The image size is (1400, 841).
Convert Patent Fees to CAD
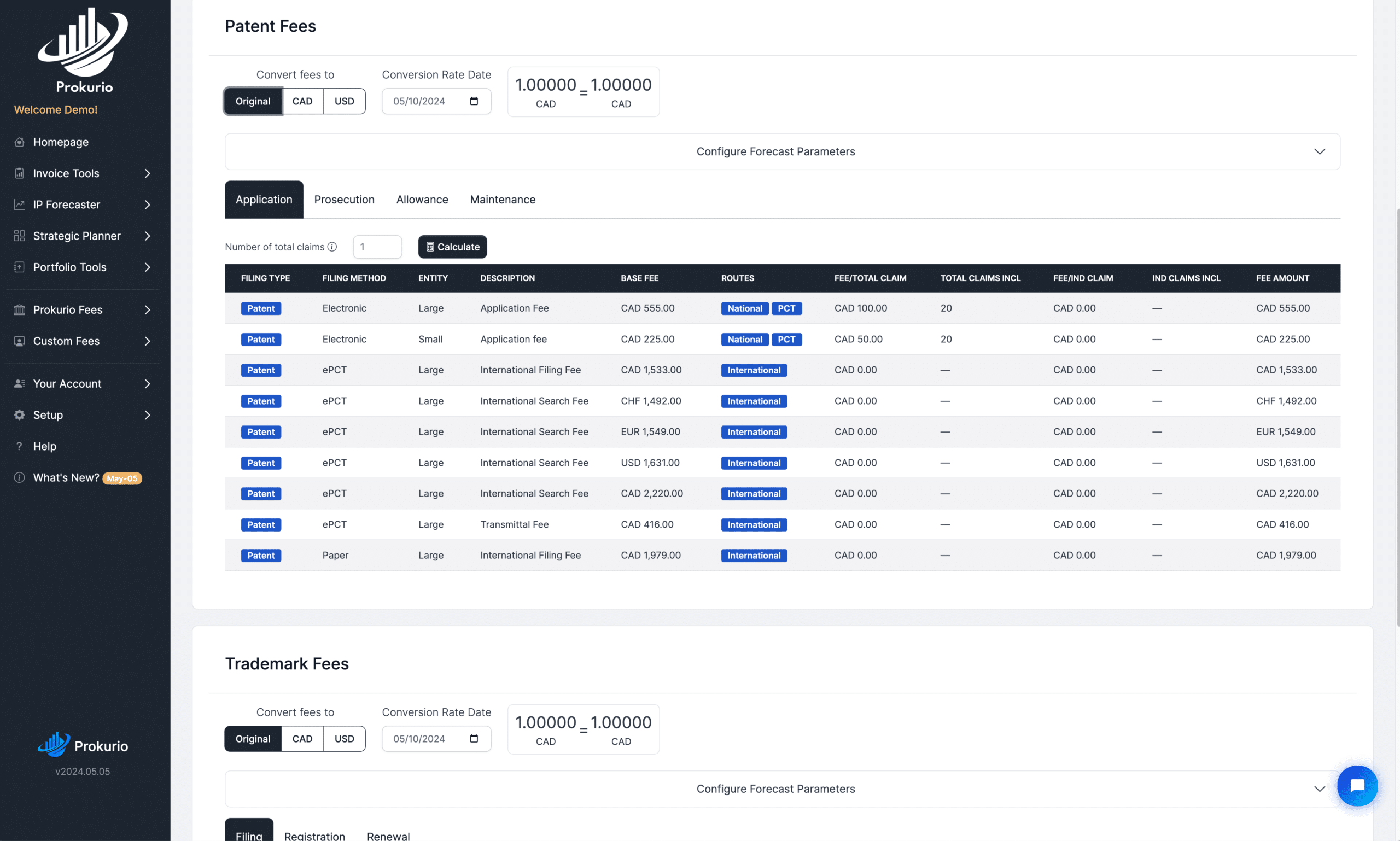coord(302,101)
